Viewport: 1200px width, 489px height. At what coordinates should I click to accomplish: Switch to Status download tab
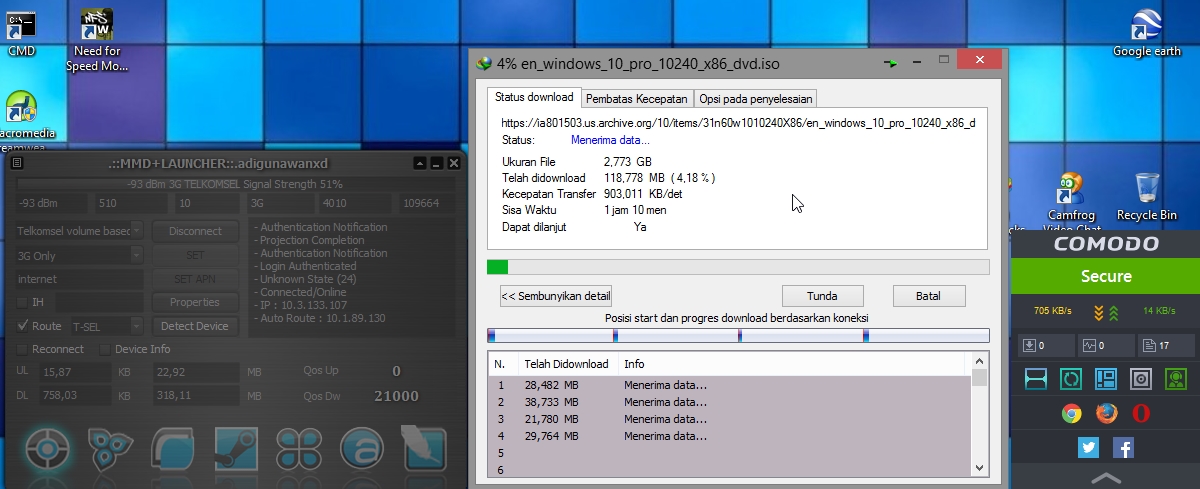(x=535, y=97)
